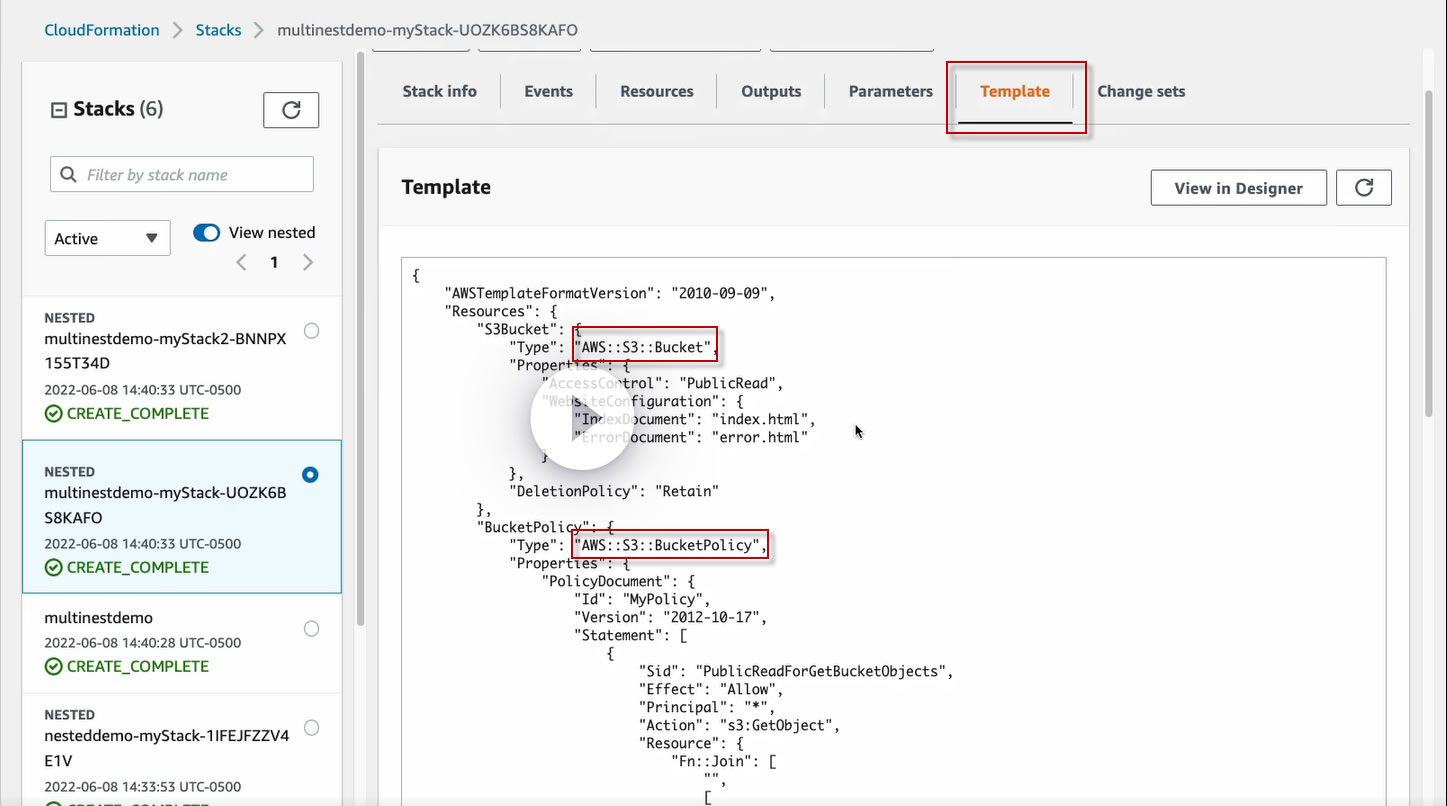Switch to the Events tab
The width and height of the screenshot is (1447, 806).
[x=549, y=91]
